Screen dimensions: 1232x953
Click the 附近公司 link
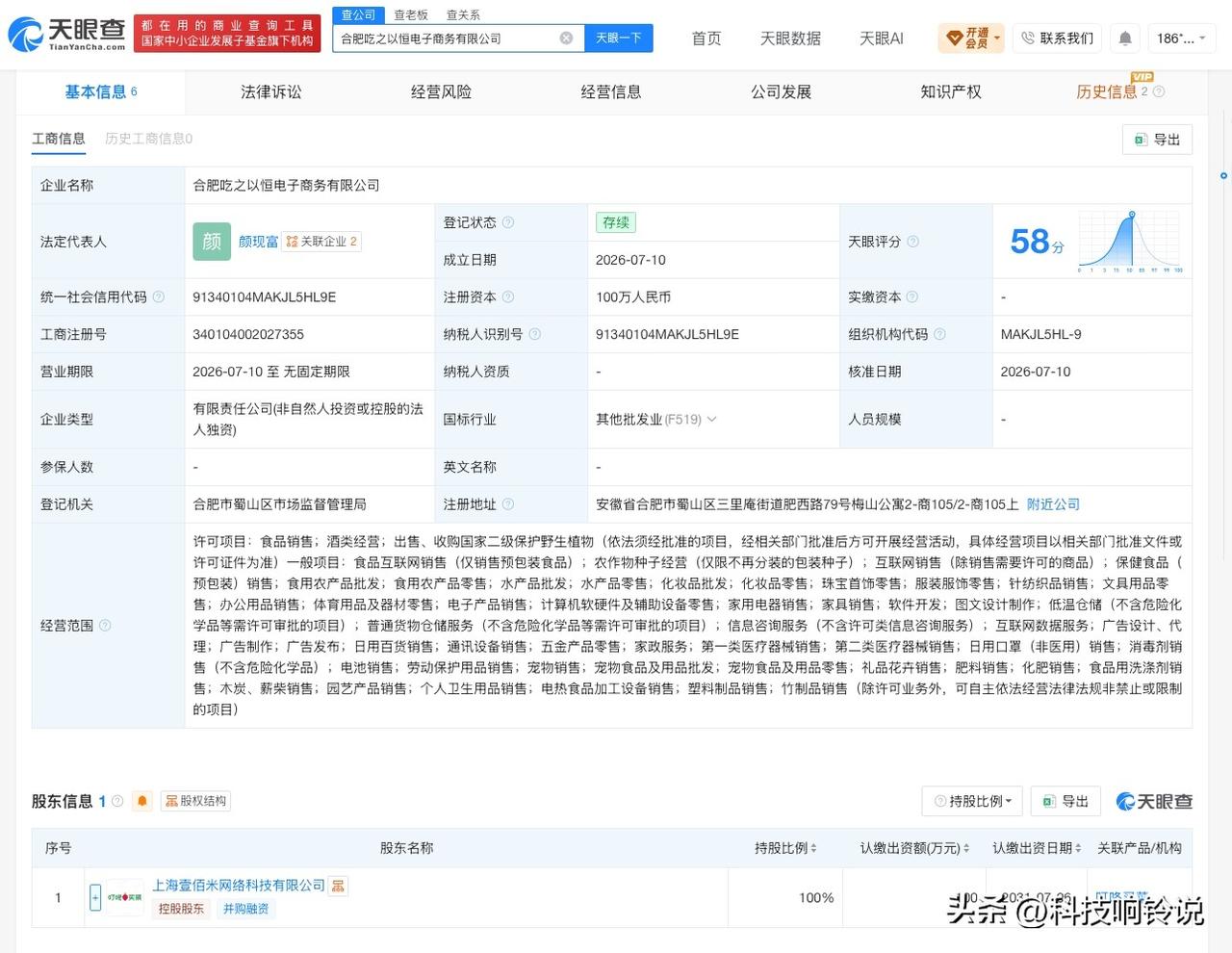pyautogui.click(x=1053, y=504)
